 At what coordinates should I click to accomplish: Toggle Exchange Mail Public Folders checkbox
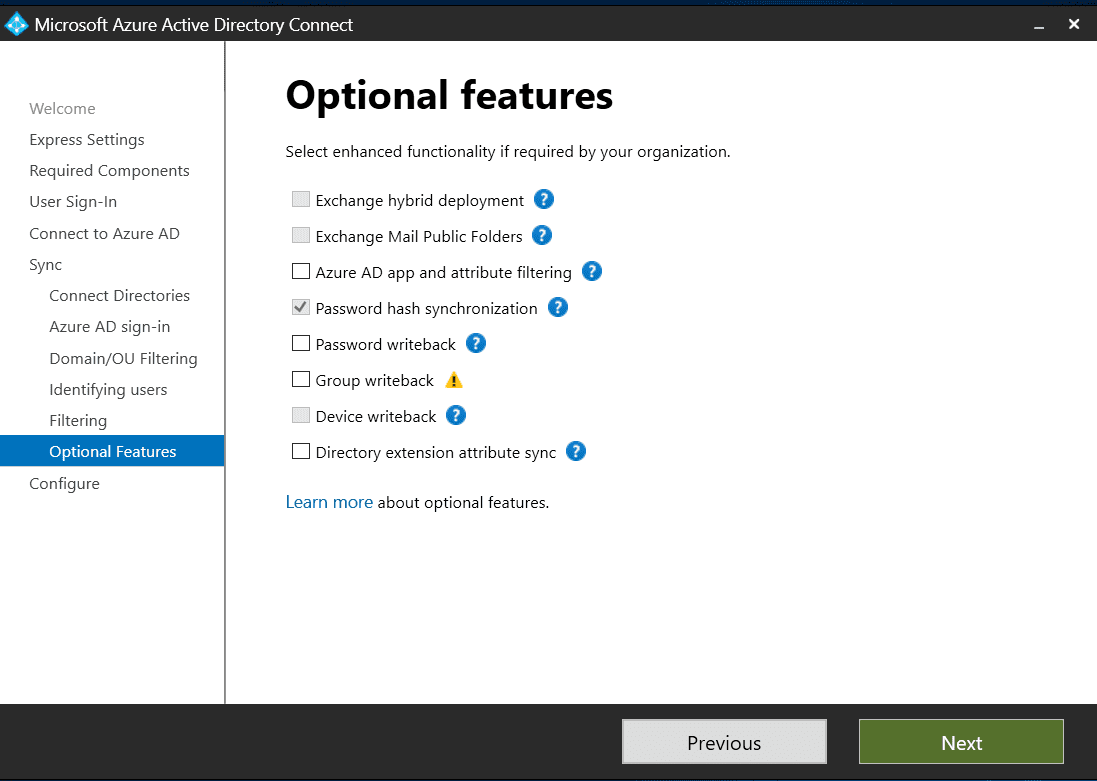(x=301, y=235)
